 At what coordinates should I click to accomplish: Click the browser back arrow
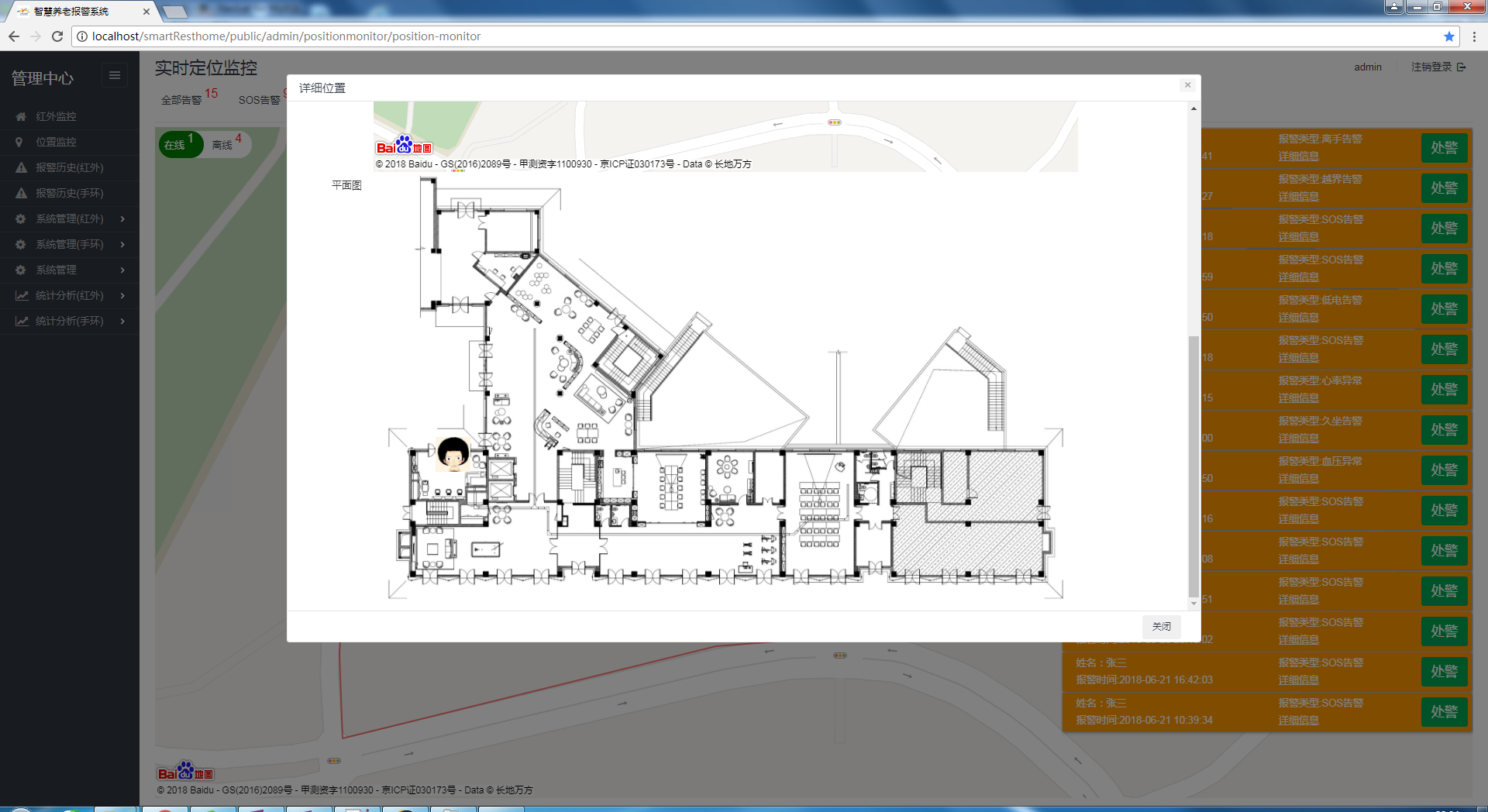coord(14,36)
